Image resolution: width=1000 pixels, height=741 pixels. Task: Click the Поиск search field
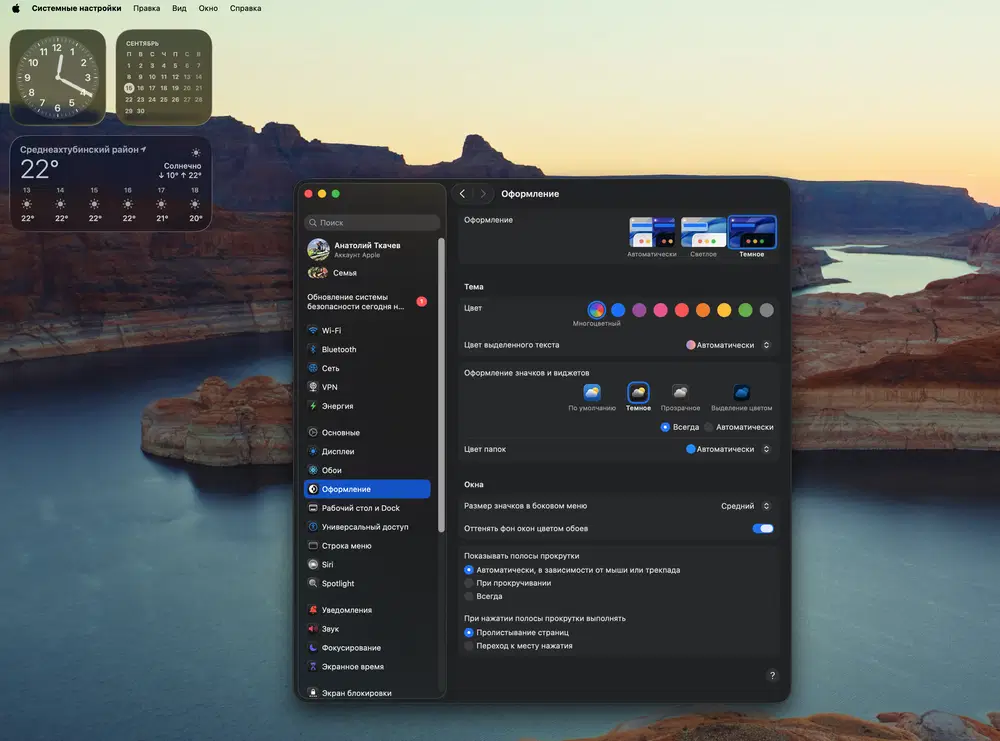pyautogui.click(x=372, y=223)
